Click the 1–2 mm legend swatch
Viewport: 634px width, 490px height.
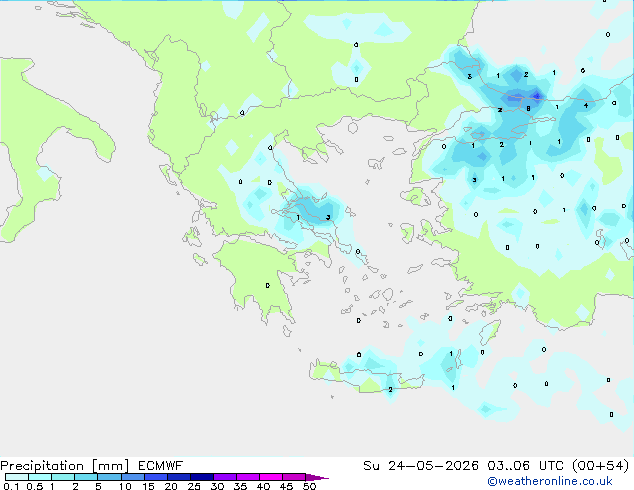click(63, 477)
